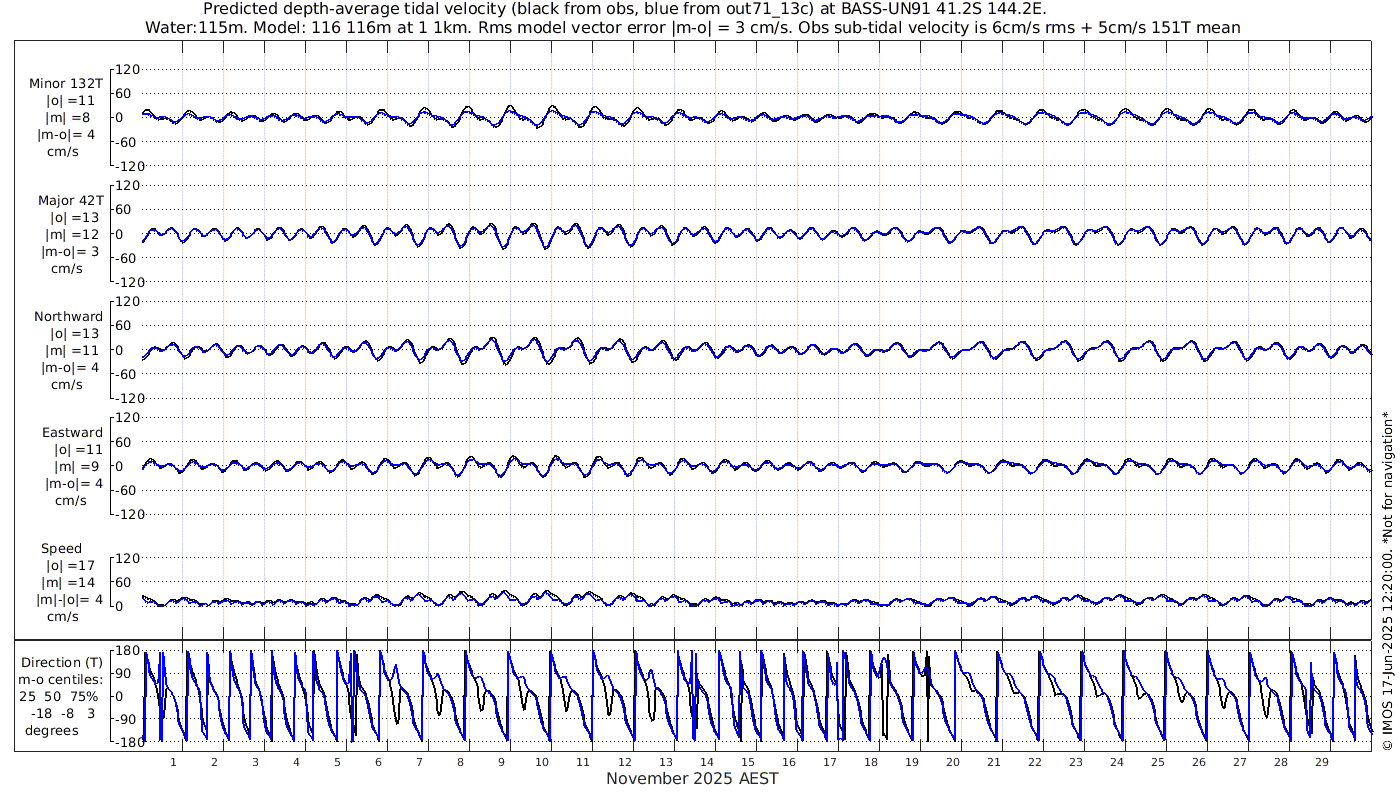
Task: Click x-axis day tick label '15'
Action: tap(747, 762)
